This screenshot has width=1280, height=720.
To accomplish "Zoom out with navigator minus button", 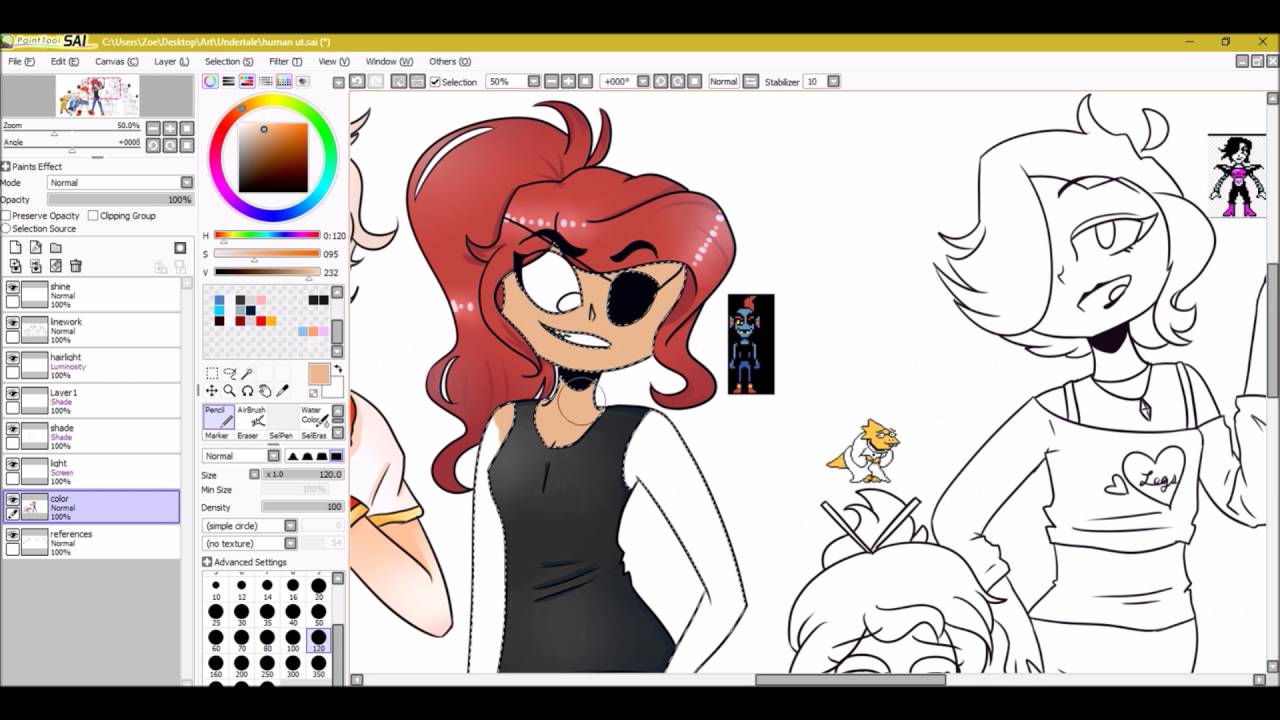I will 153,128.
